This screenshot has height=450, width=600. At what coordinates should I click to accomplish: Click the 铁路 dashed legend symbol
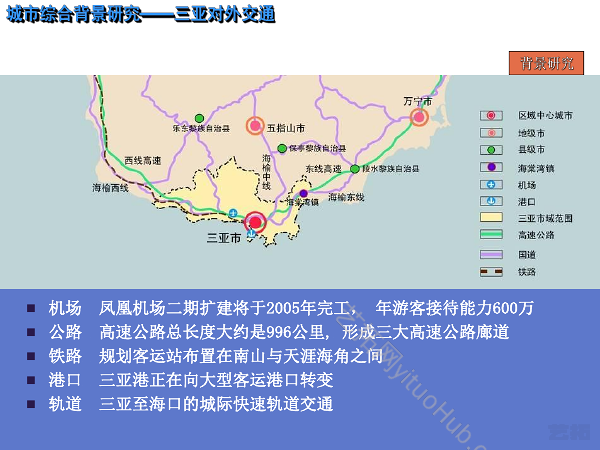click(x=491, y=272)
